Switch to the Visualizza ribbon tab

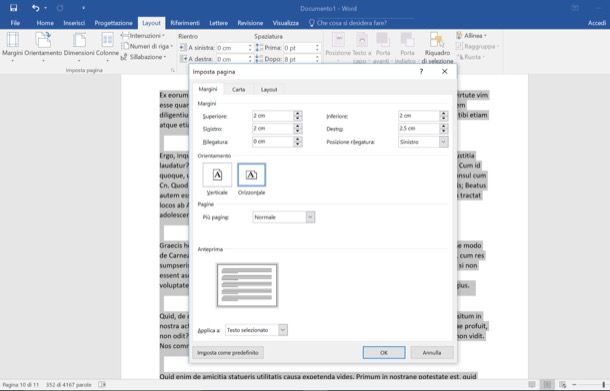[x=286, y=23]
